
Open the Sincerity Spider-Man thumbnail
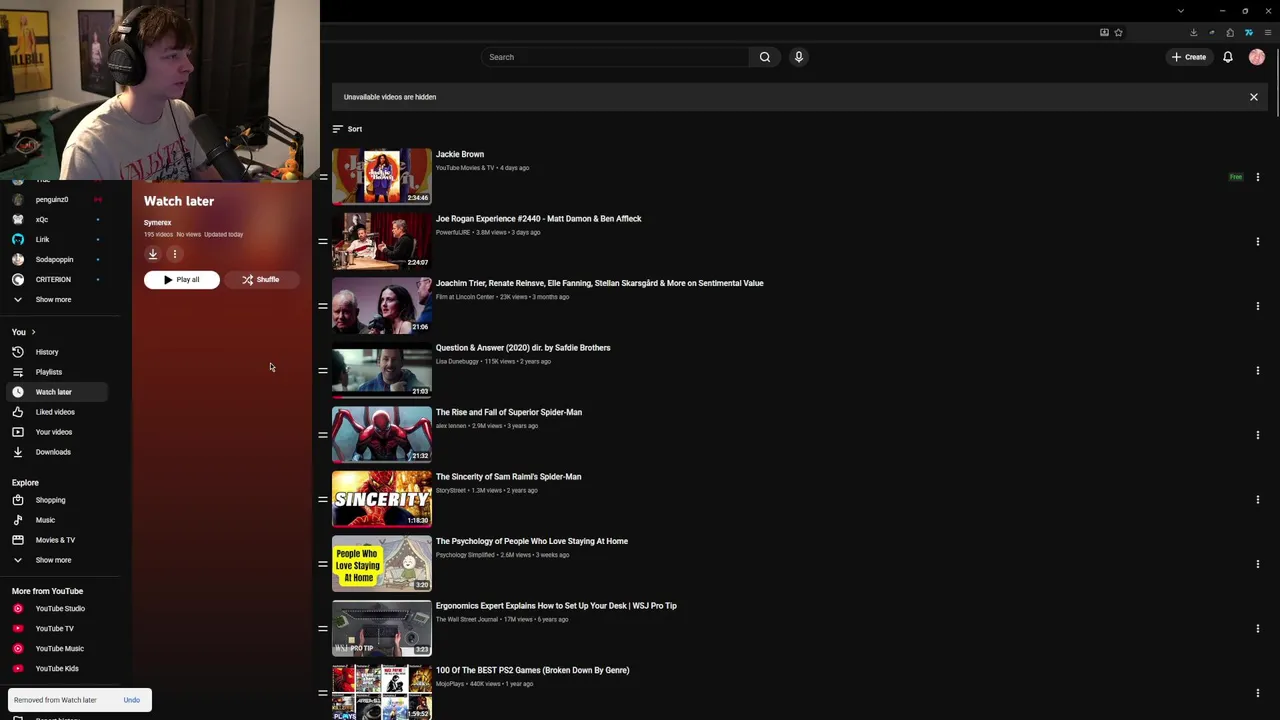(382, 499)
